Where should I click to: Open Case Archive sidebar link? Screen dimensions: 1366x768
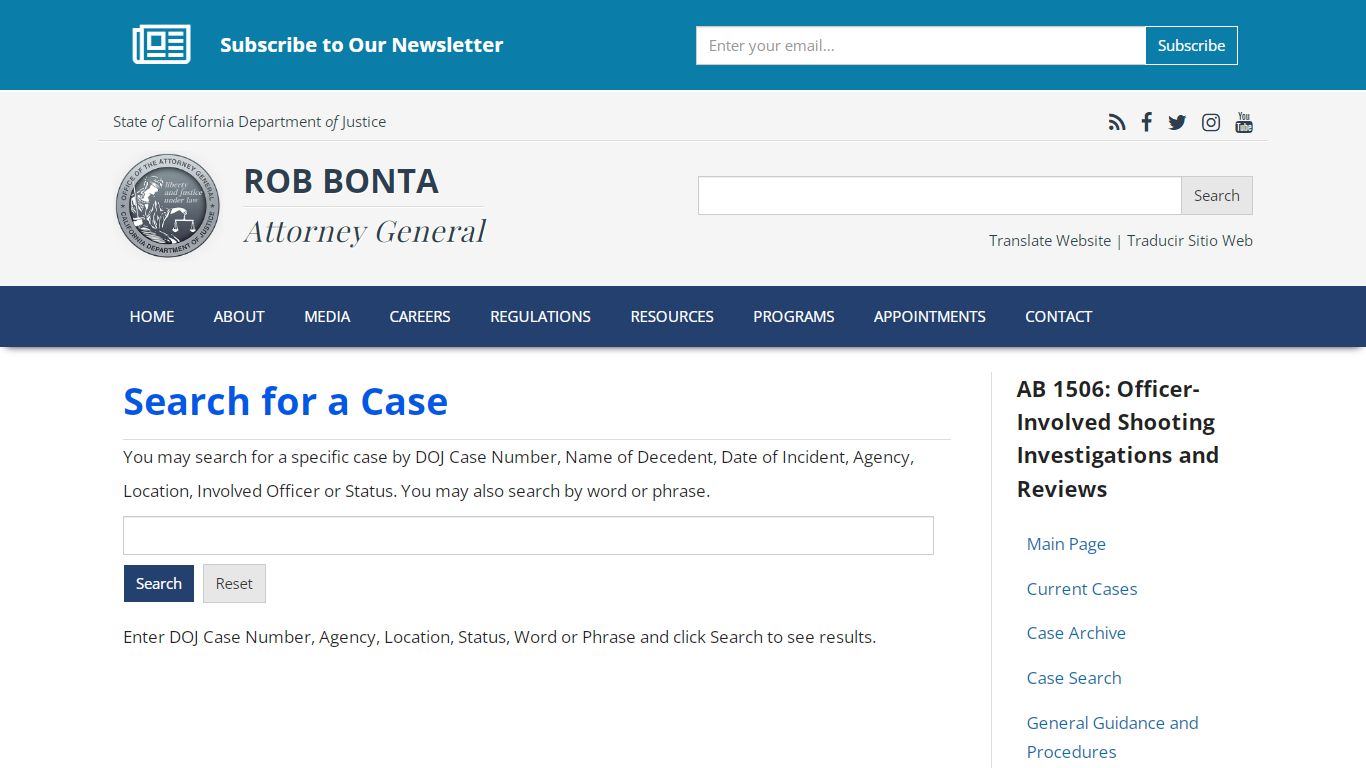[1076, 633]
